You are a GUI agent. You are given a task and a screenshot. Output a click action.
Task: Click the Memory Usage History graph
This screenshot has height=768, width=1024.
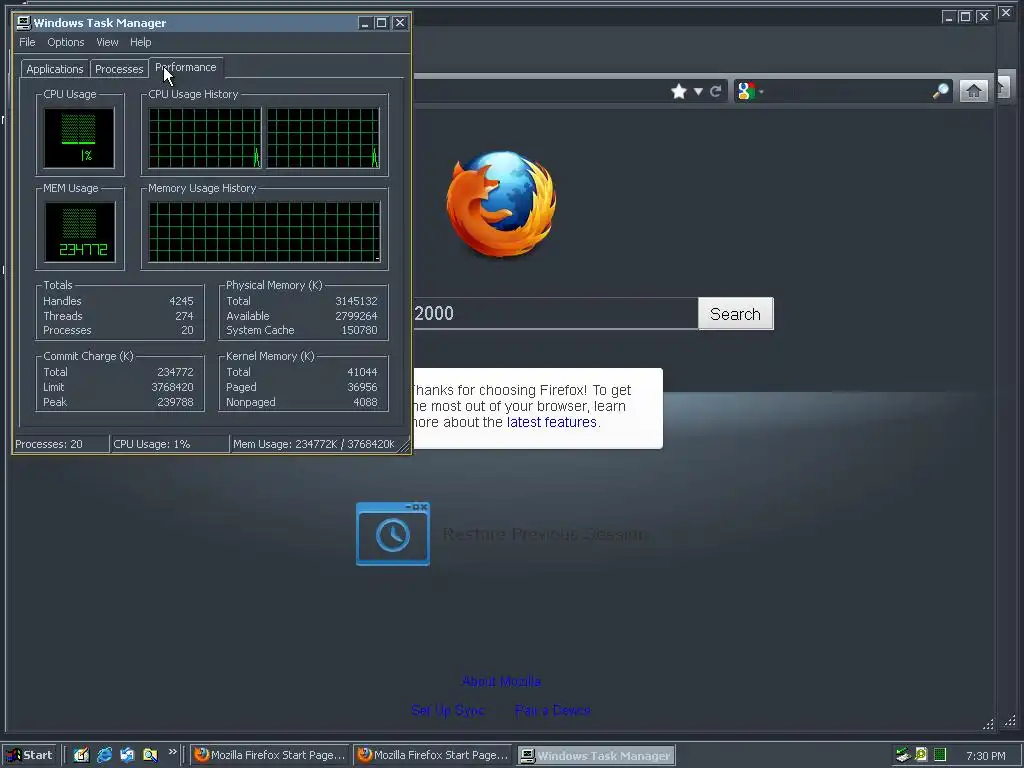264,232
